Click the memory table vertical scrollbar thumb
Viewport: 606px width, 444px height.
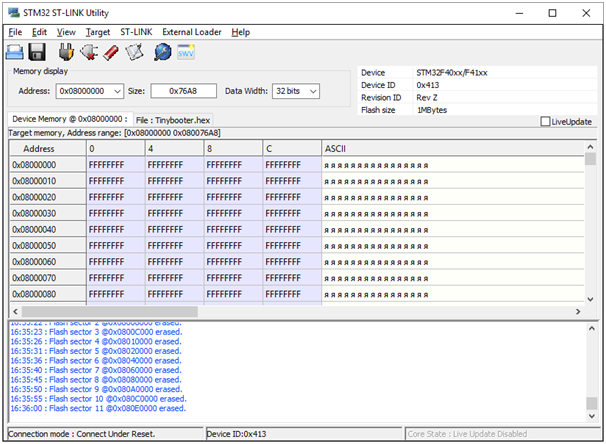point(590,159)
